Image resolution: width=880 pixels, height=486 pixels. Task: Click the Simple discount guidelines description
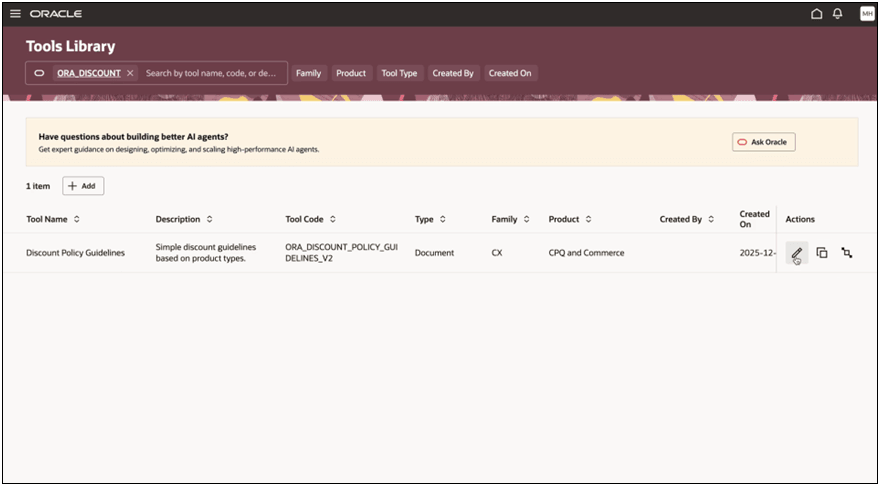(206, 253)
